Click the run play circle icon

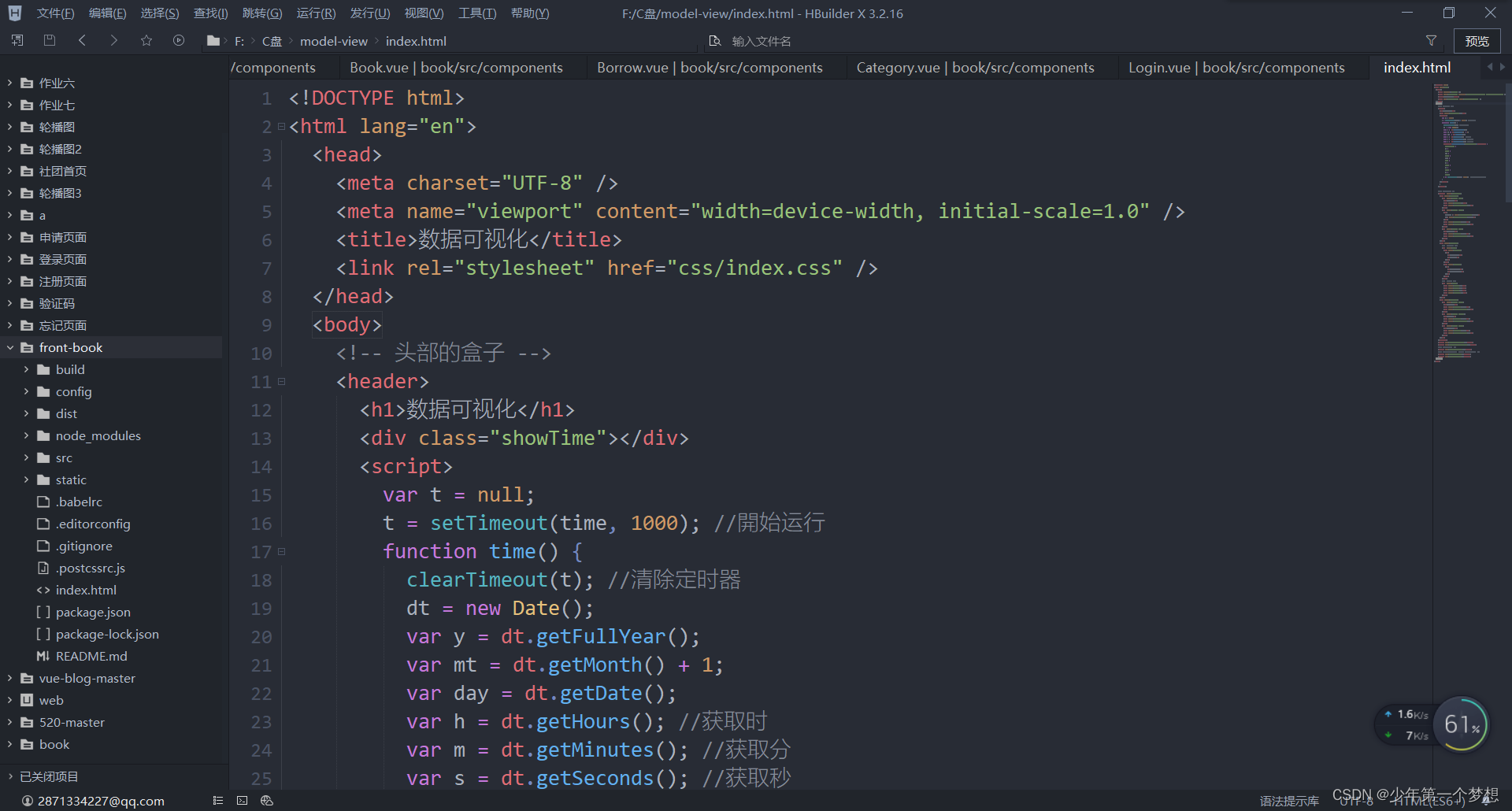click(x=179, y=40)
